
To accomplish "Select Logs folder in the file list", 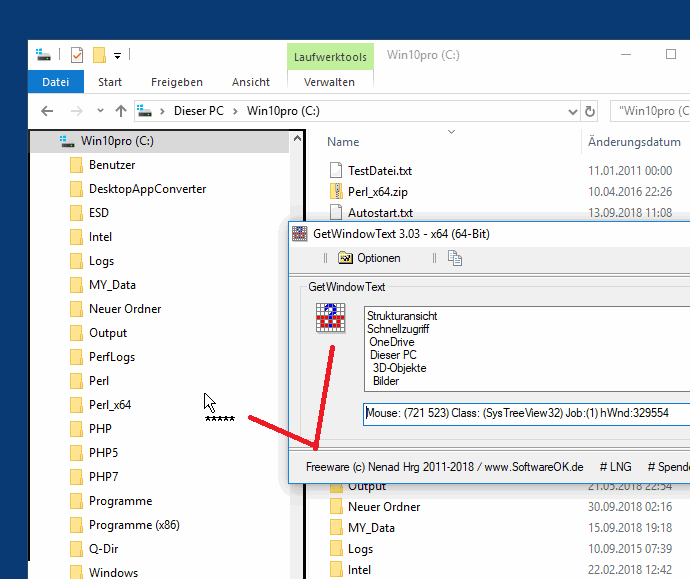I will pyautogui.click(x=360, y=549).
